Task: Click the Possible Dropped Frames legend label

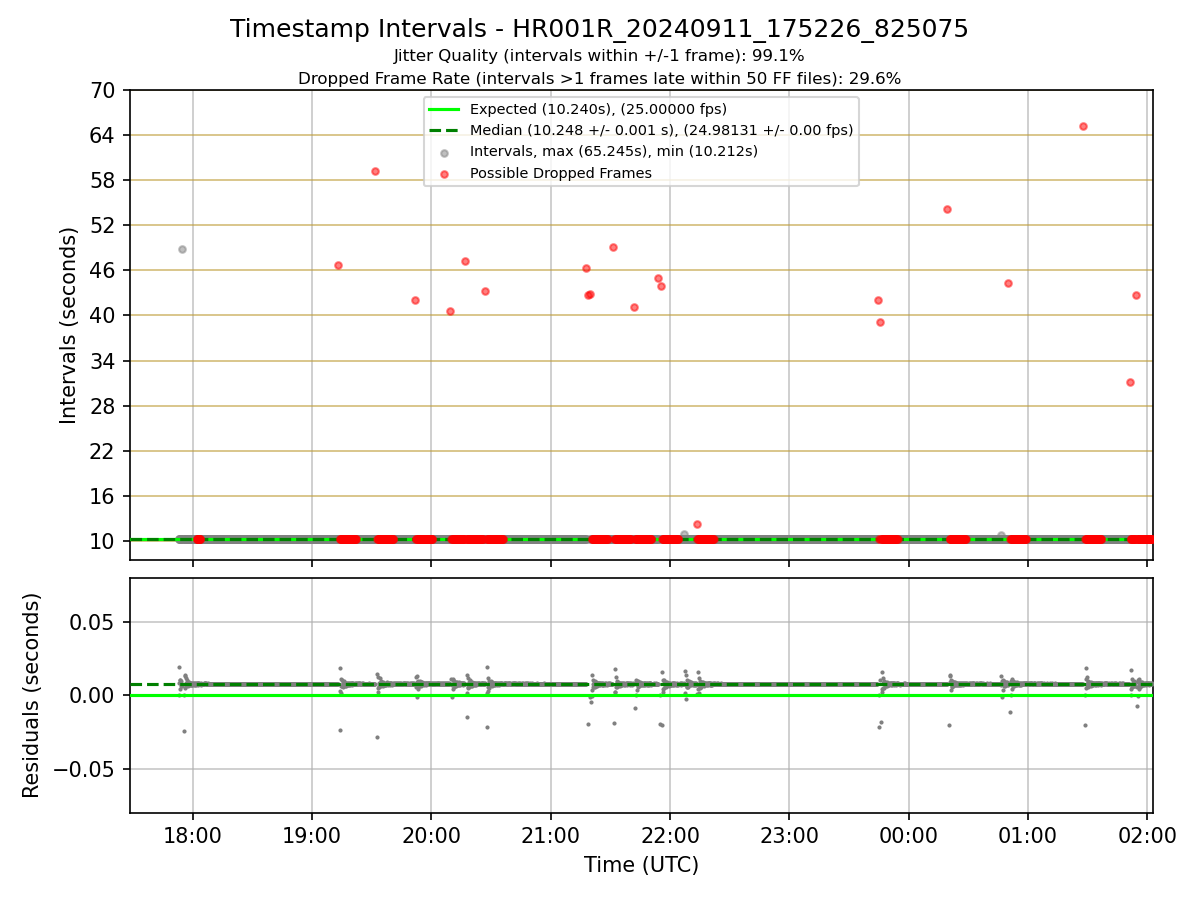Action: click(561, 173)
